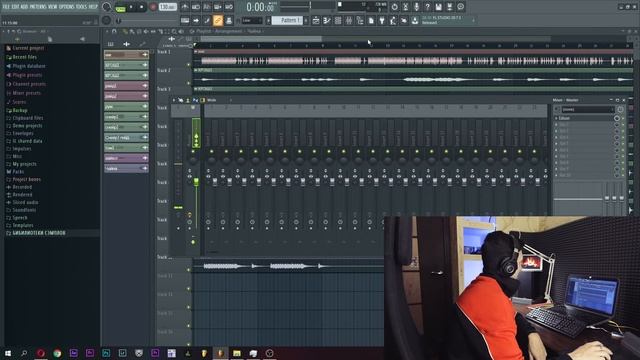Mute Track 1 green toggle
640x360 pixels.
point(189,65)
